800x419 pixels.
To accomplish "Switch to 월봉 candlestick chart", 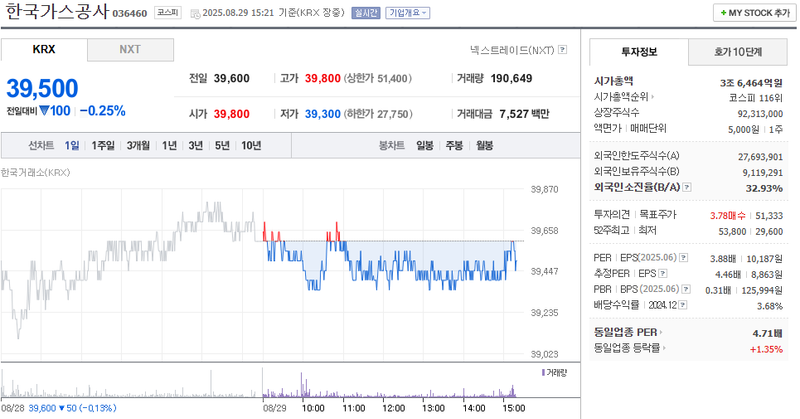I will click(485, 145).
